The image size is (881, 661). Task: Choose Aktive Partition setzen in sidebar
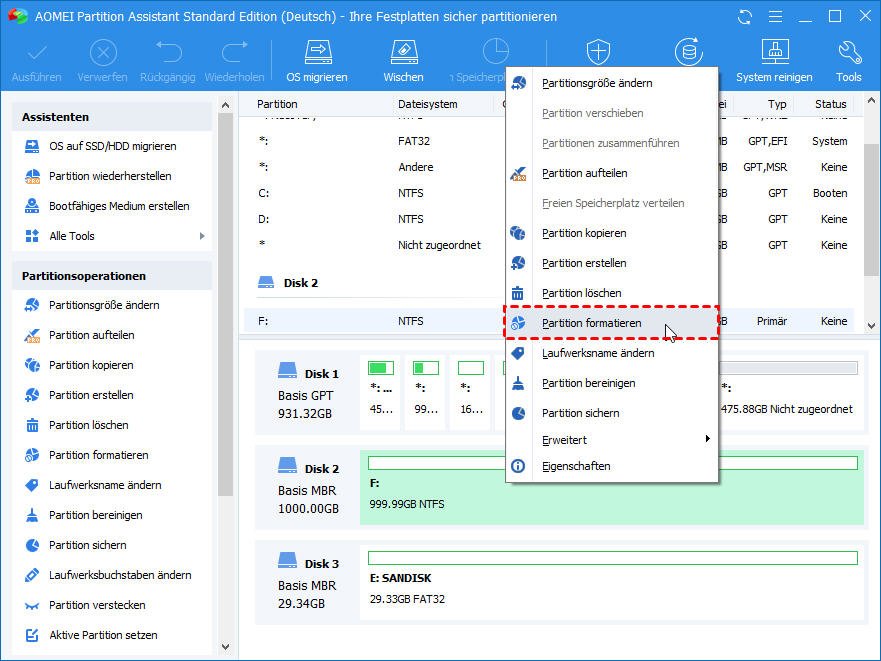pos(103,635)
